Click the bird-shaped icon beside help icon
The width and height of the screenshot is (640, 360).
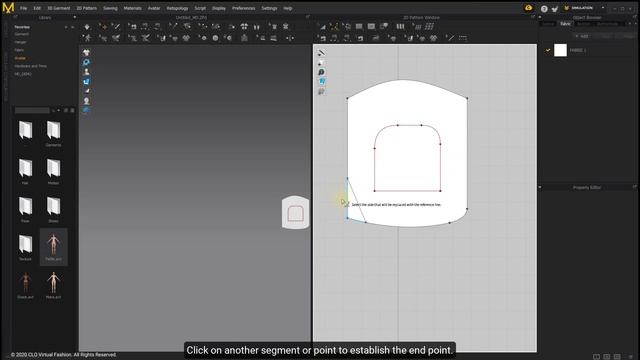[x=555, y=9]
